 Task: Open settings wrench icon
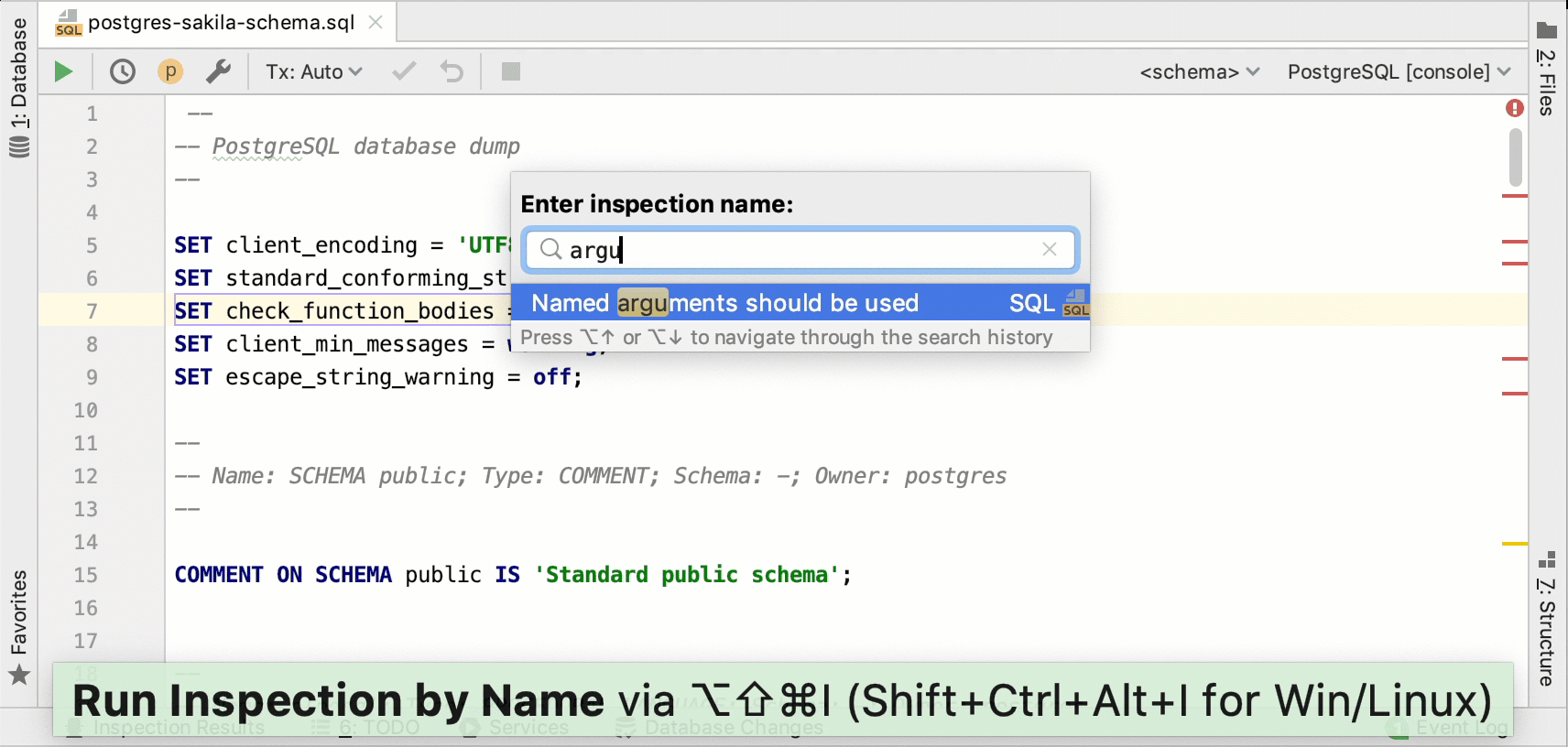point(219,71)
